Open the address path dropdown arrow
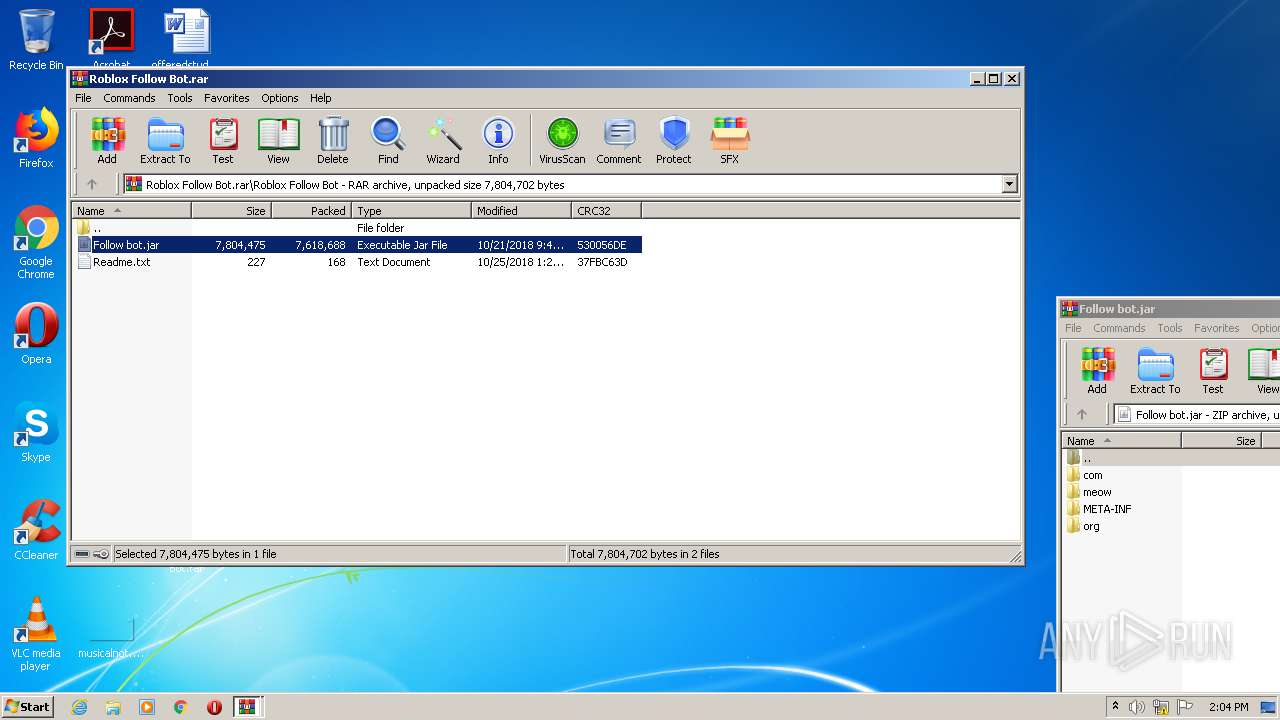This screenshot has height=720, width=1280. 1009,184
